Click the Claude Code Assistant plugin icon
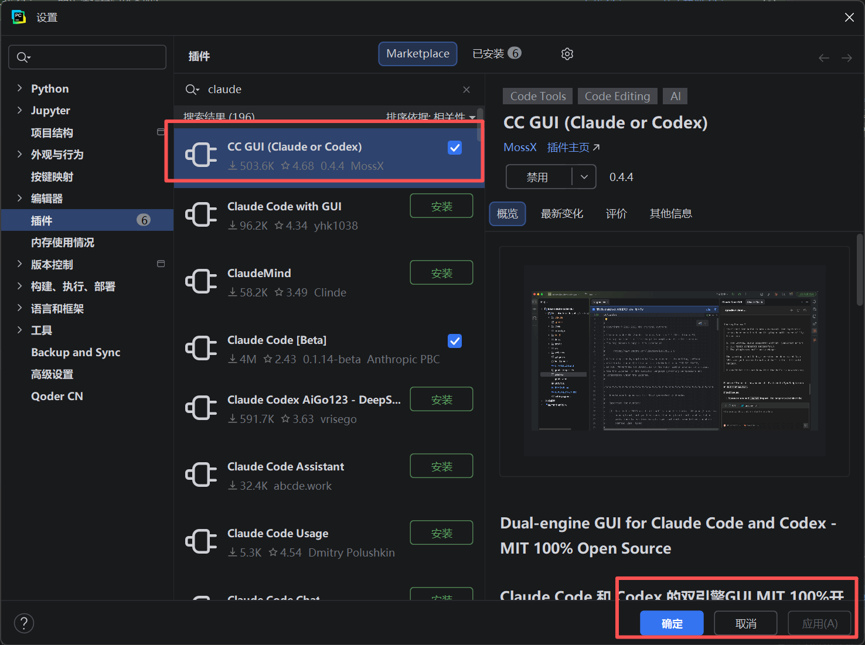Viewport: 865px width, 645px height. click(x=201, y=475)
